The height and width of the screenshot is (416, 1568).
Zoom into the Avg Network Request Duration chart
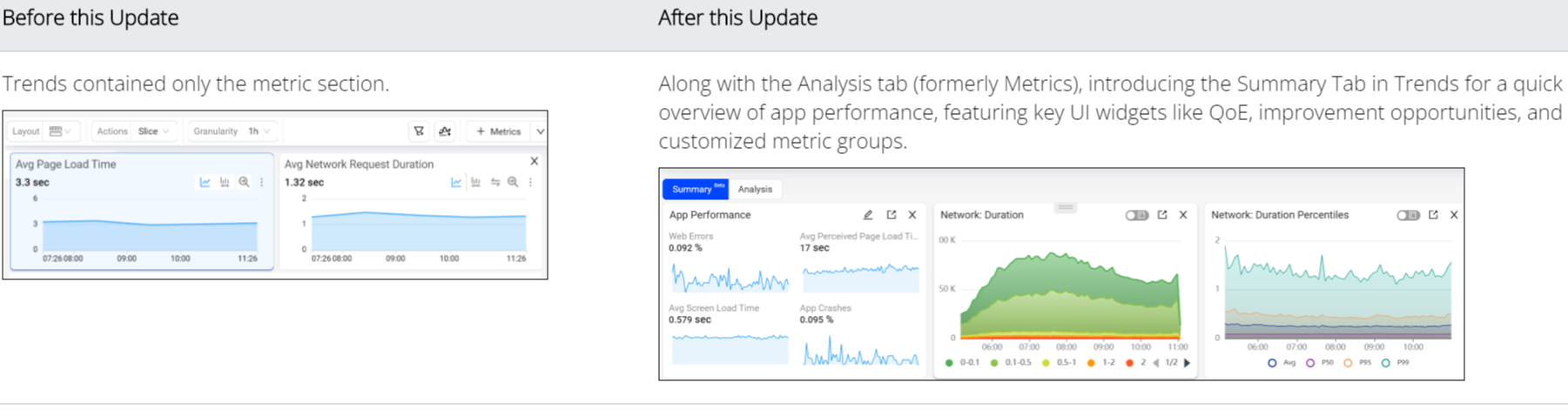coord(513,182)
